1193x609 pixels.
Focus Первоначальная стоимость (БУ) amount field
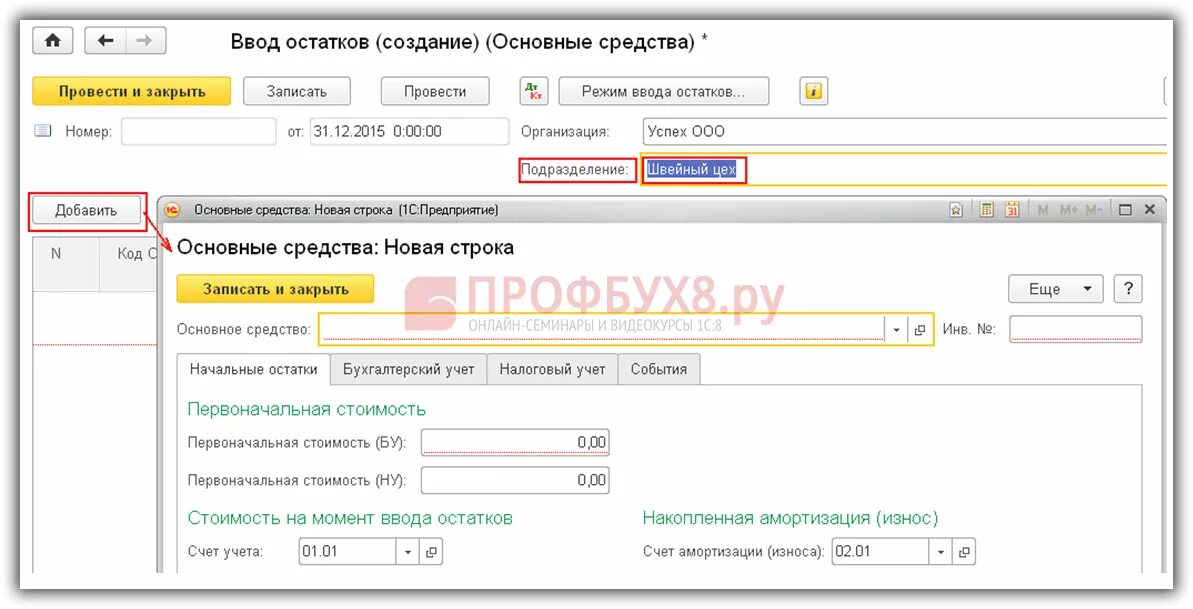coord(515,442)
